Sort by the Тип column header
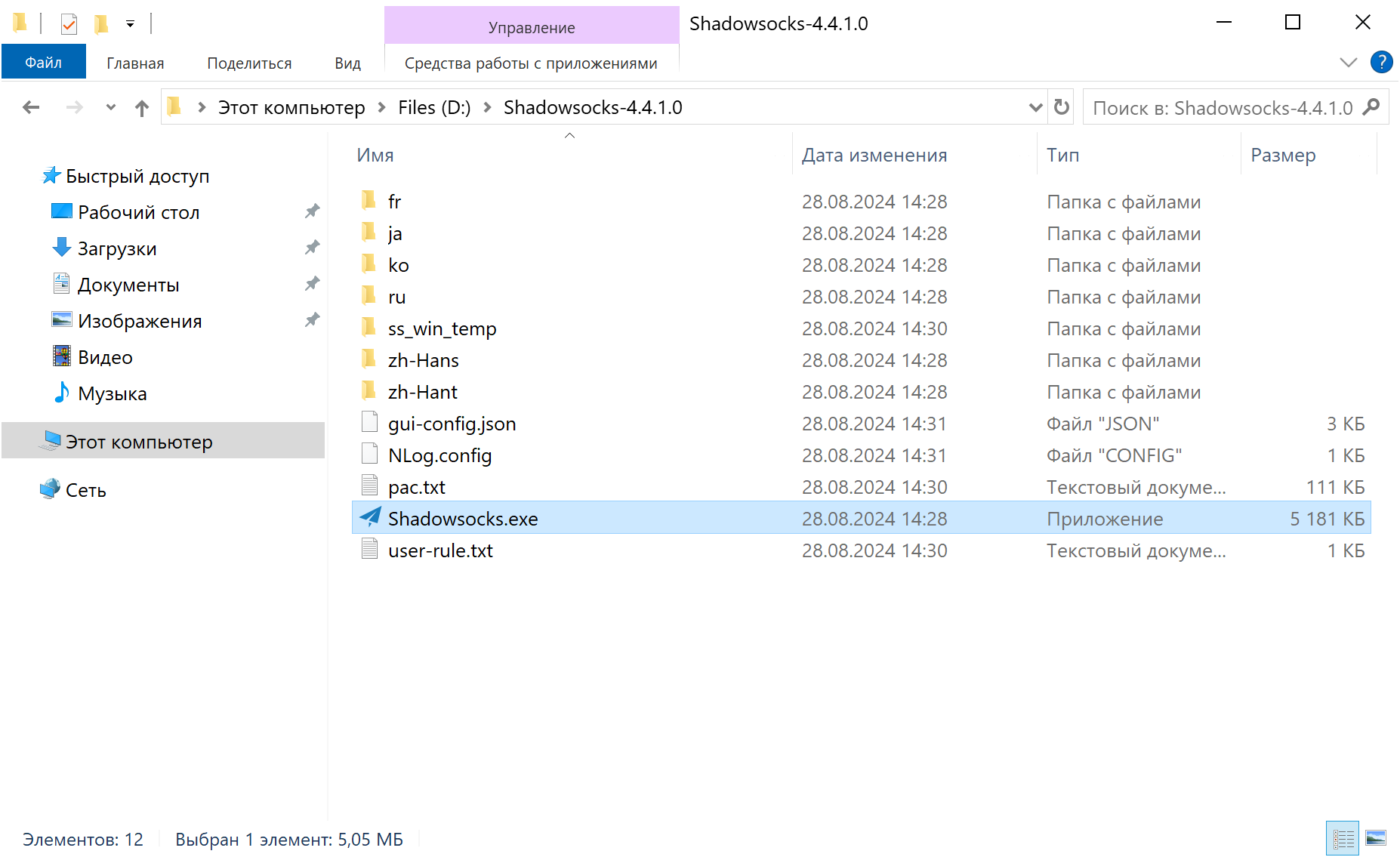Image resolution: width=1400 pixels, height=857 pixels. (x=1139, y=154)
